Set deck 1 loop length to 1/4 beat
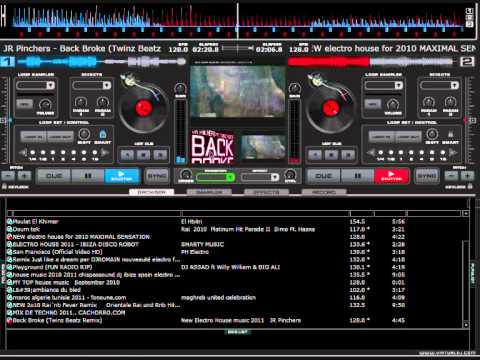 point(32,153)
